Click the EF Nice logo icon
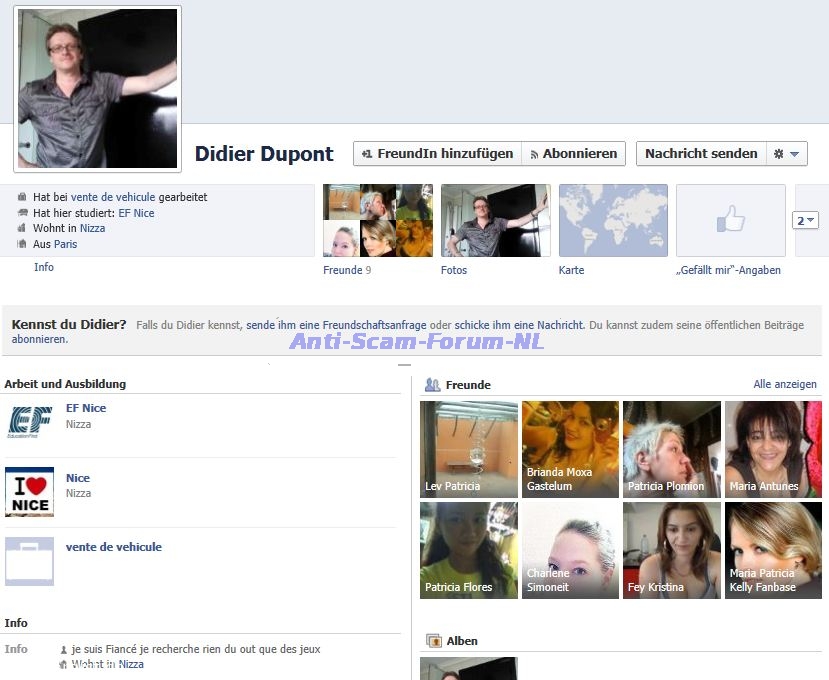This screenshot has width=829, height=680. click(x=29, y=421)
